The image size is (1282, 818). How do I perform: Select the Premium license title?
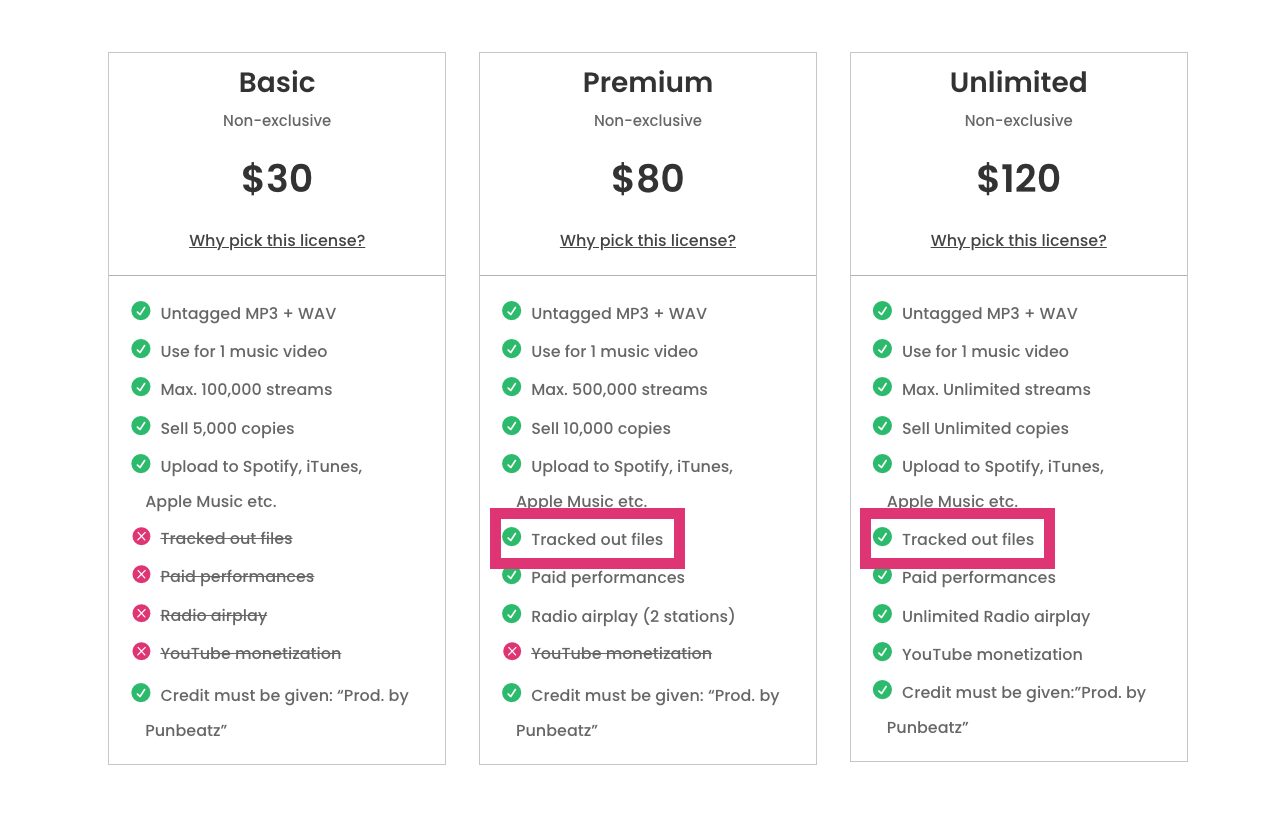tap(648, 82)
